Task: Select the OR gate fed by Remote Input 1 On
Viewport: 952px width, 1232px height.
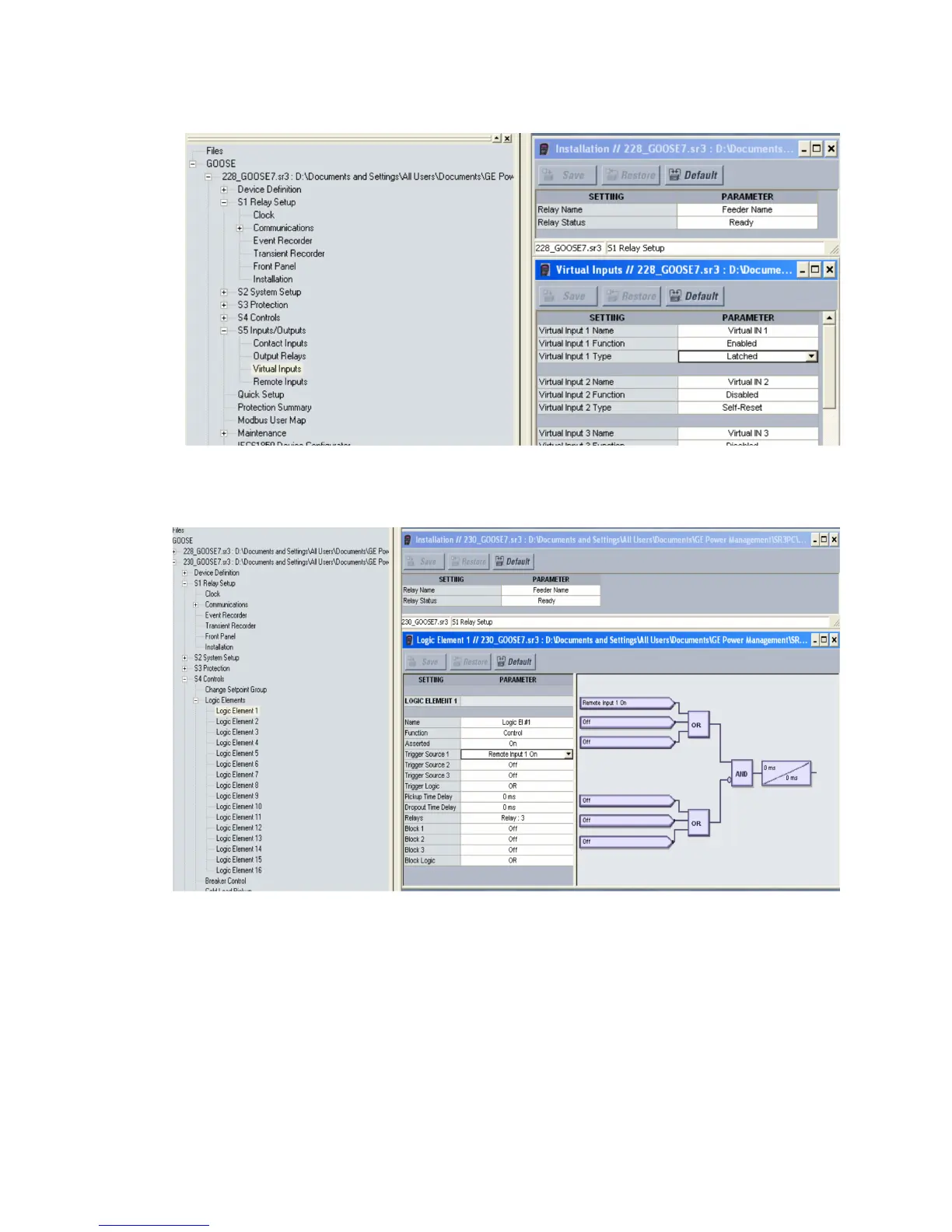Action: (698, 725)
